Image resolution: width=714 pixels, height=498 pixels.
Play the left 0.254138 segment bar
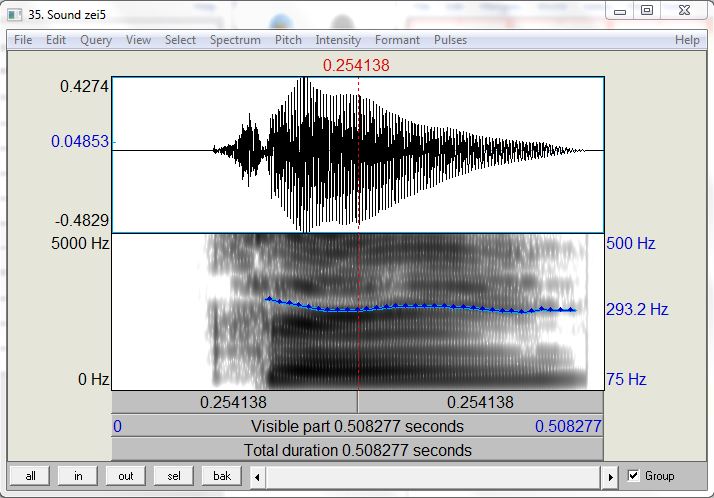[234, 402]
